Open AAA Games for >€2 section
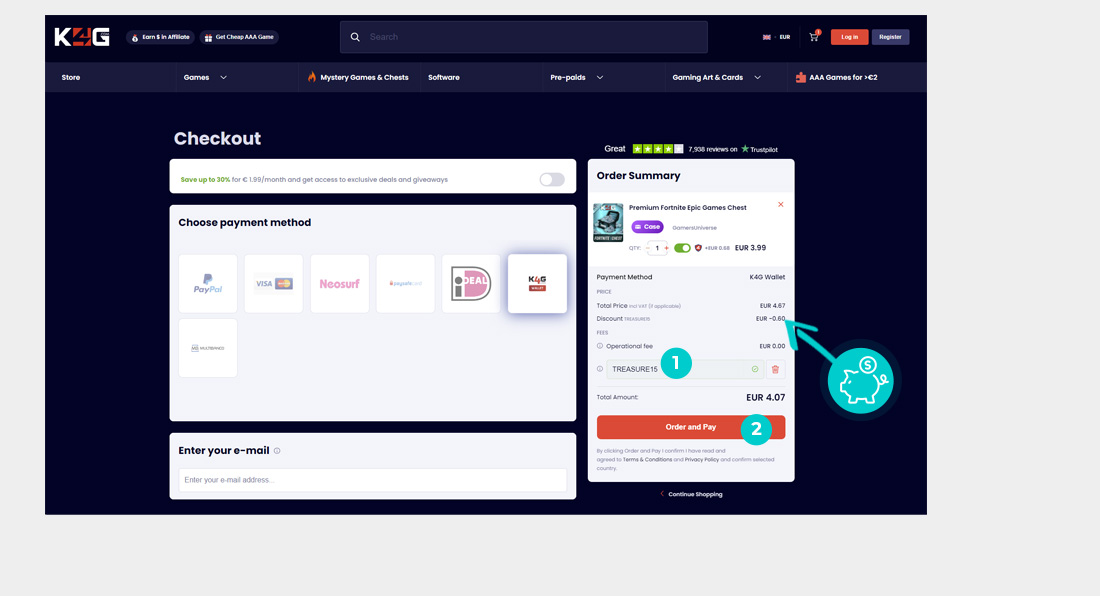 point(836,78)
